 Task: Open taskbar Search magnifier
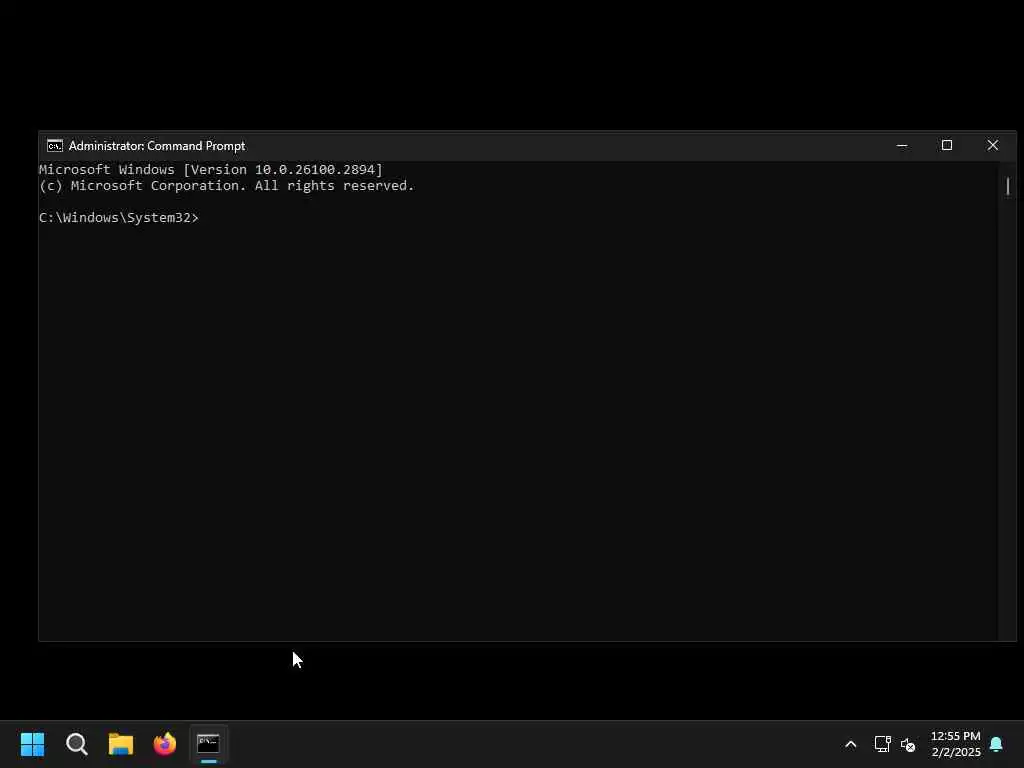pyautogui.click(x=76, y=744)
